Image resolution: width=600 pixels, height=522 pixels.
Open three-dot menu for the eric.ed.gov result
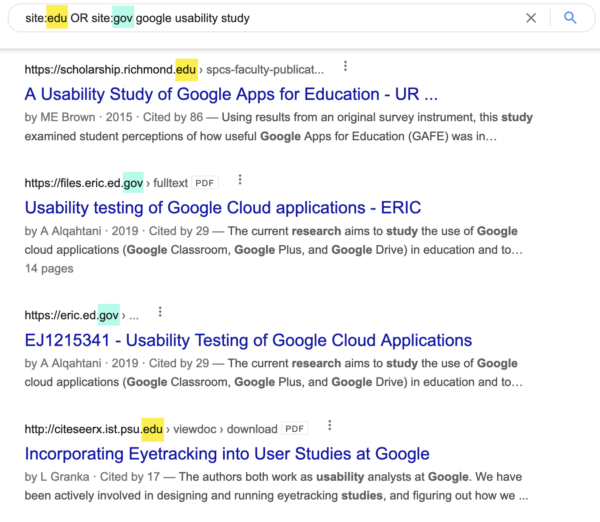[x=160, y=312]
